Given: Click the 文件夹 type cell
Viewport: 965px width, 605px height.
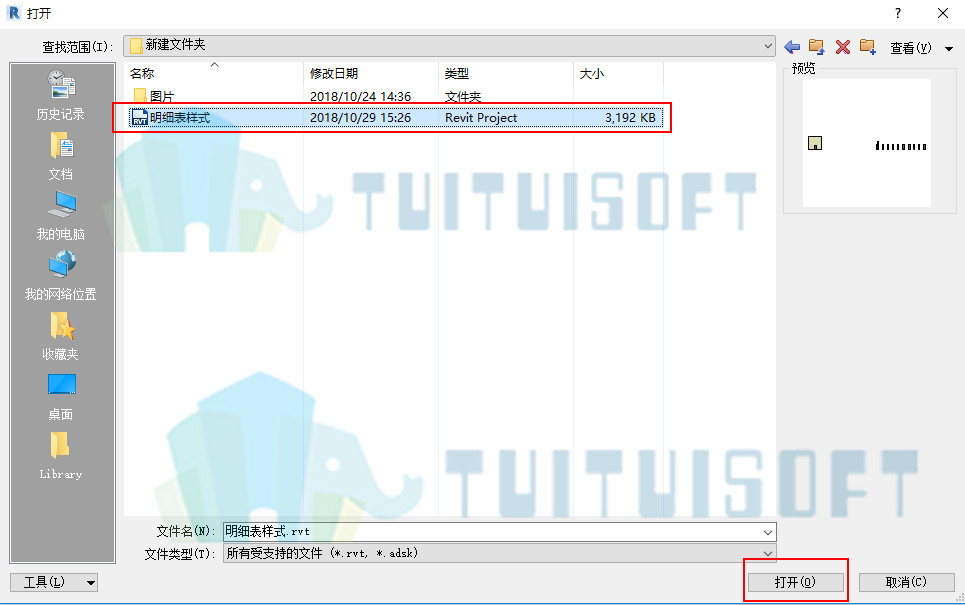Looking at the screenshot, I should pos(463,97).
